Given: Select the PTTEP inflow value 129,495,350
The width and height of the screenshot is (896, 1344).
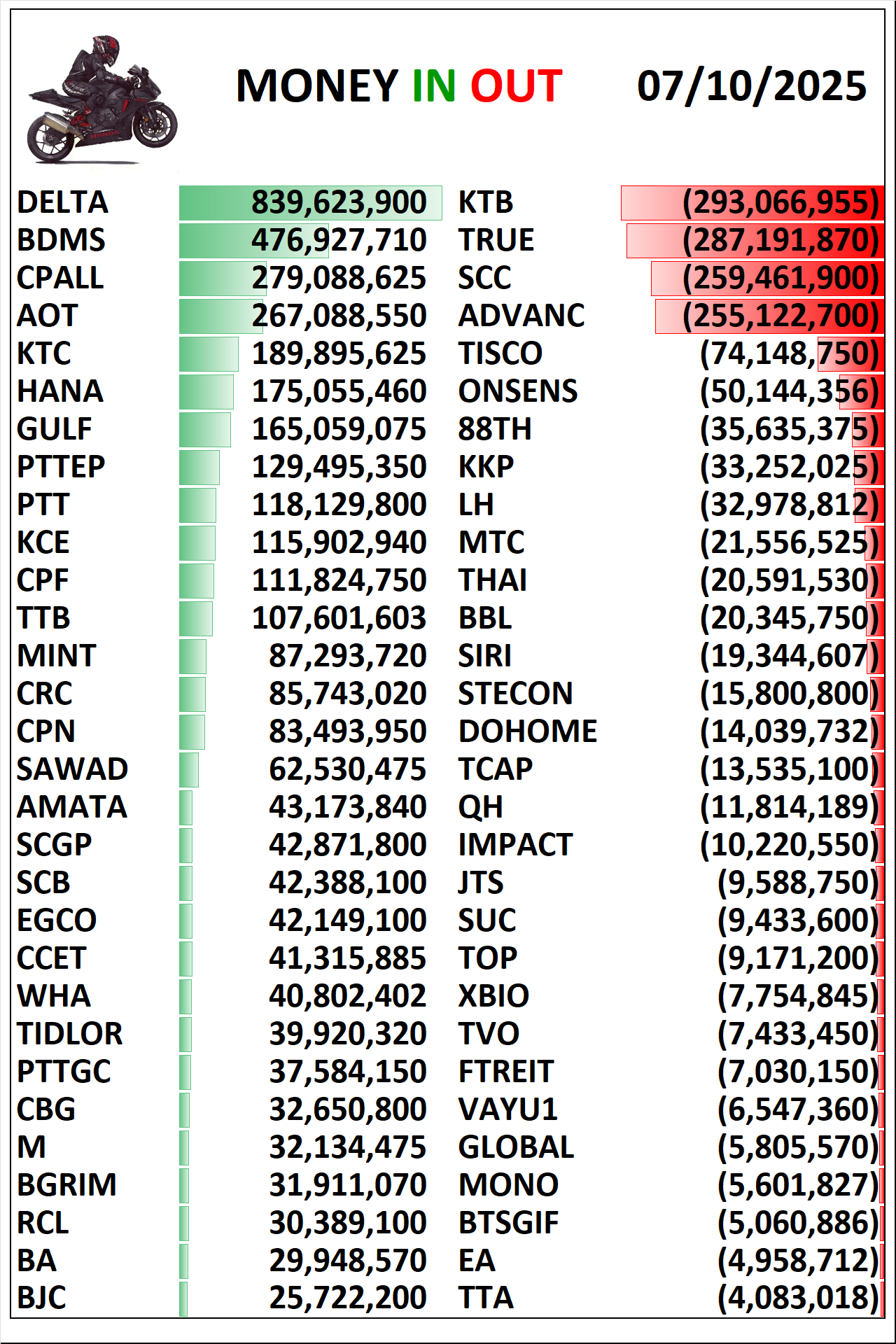Looking at the screenshot, I should [339, 467].
